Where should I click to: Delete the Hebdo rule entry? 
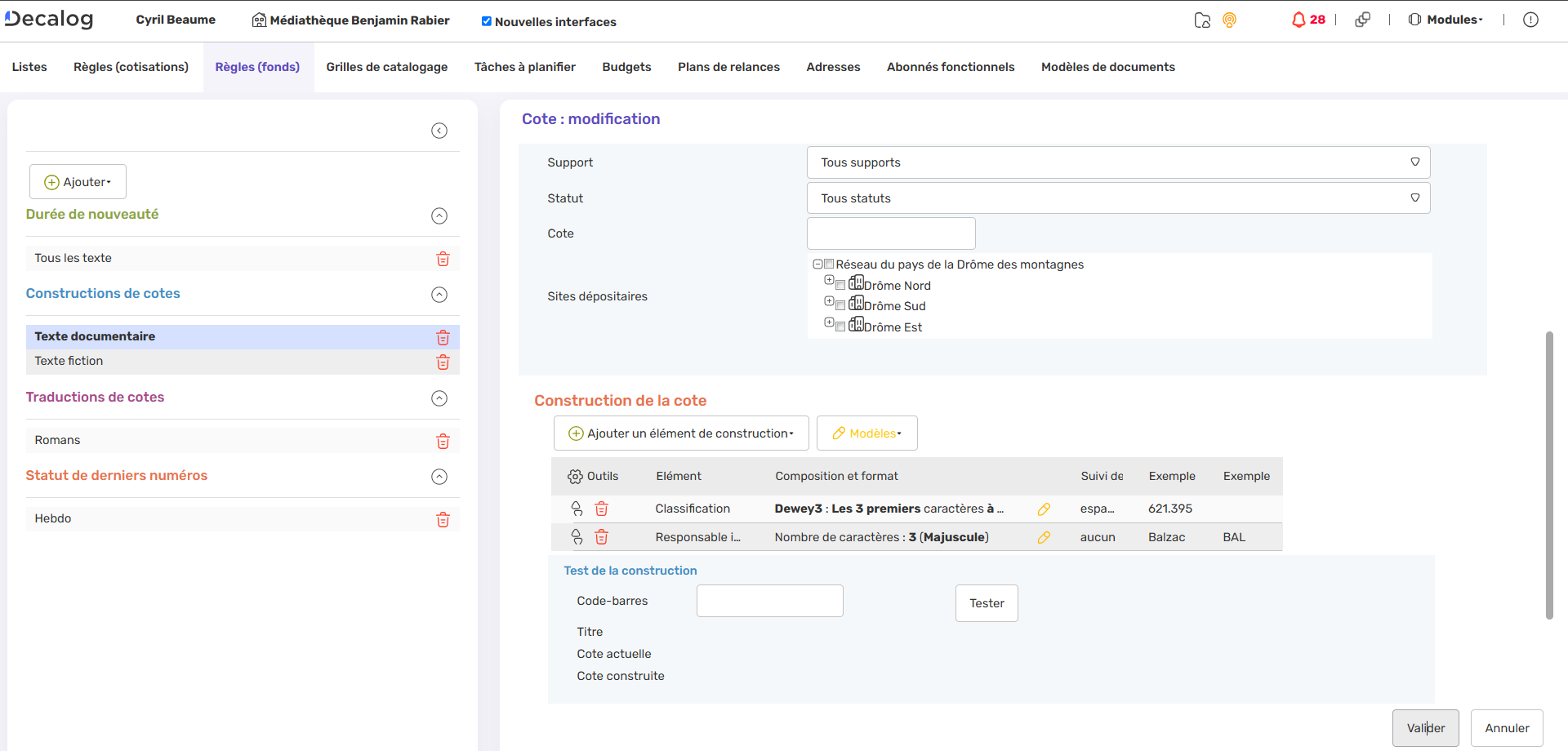point(443,519)
